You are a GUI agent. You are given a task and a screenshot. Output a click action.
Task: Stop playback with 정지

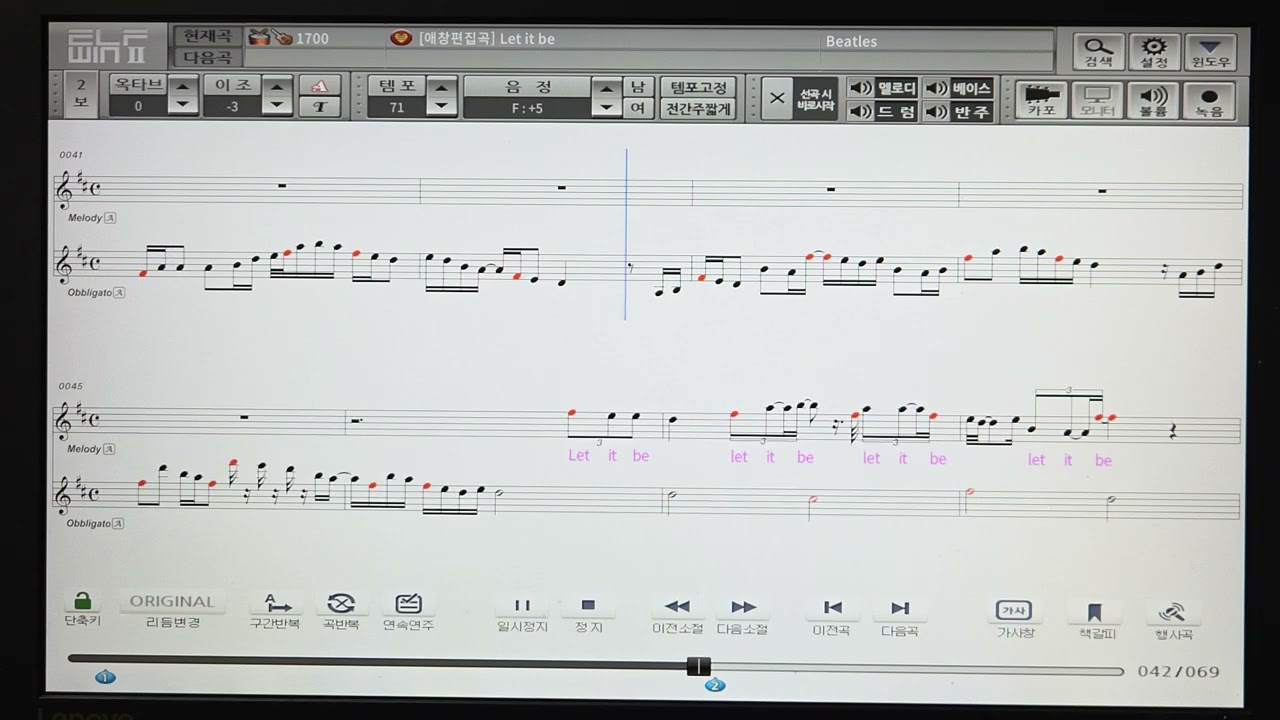(588, 613)
